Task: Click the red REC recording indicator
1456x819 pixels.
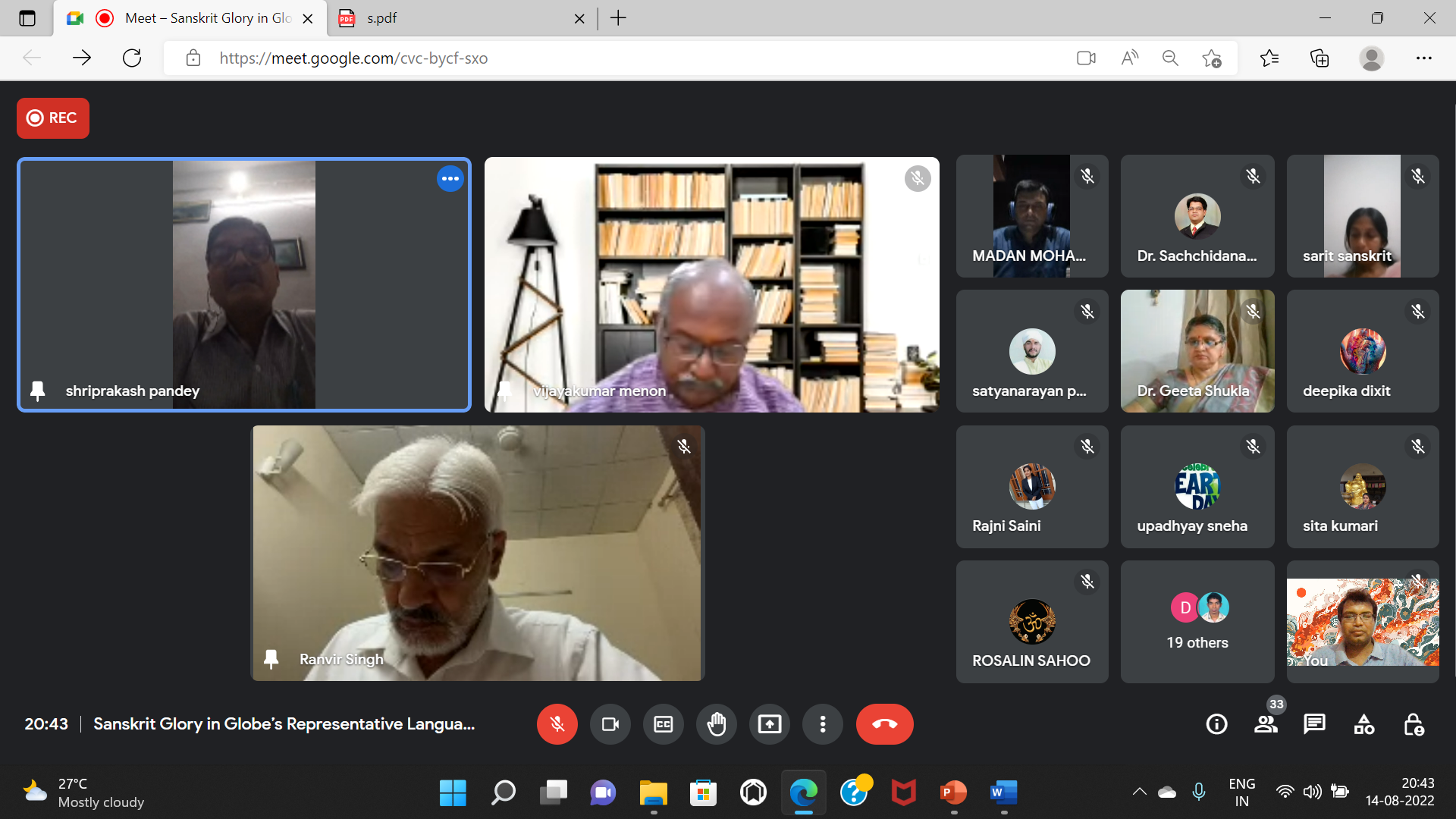Action: pyautogui.click(x=53, y=118)
